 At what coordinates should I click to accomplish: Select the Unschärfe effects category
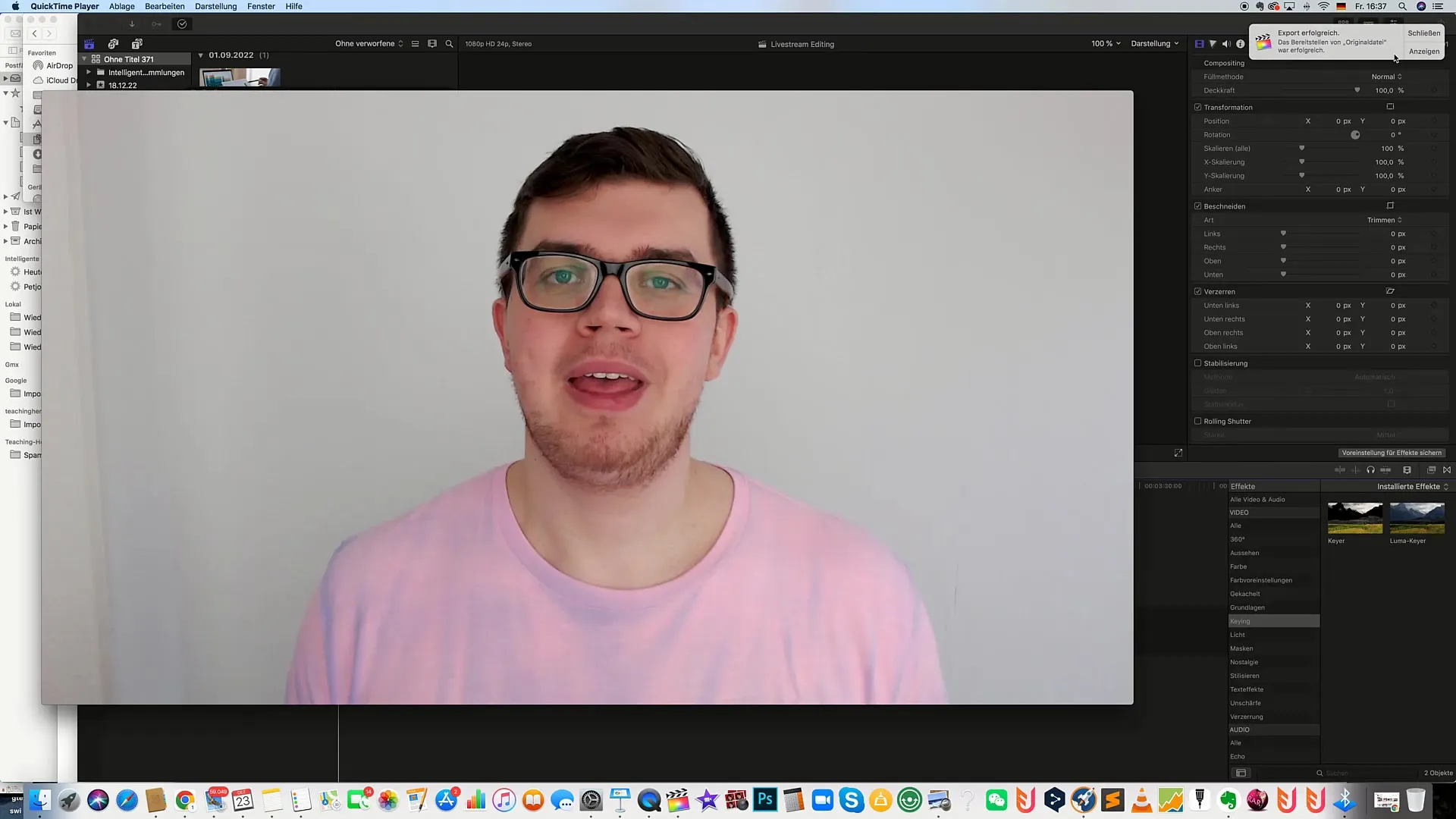(1273, 703)
